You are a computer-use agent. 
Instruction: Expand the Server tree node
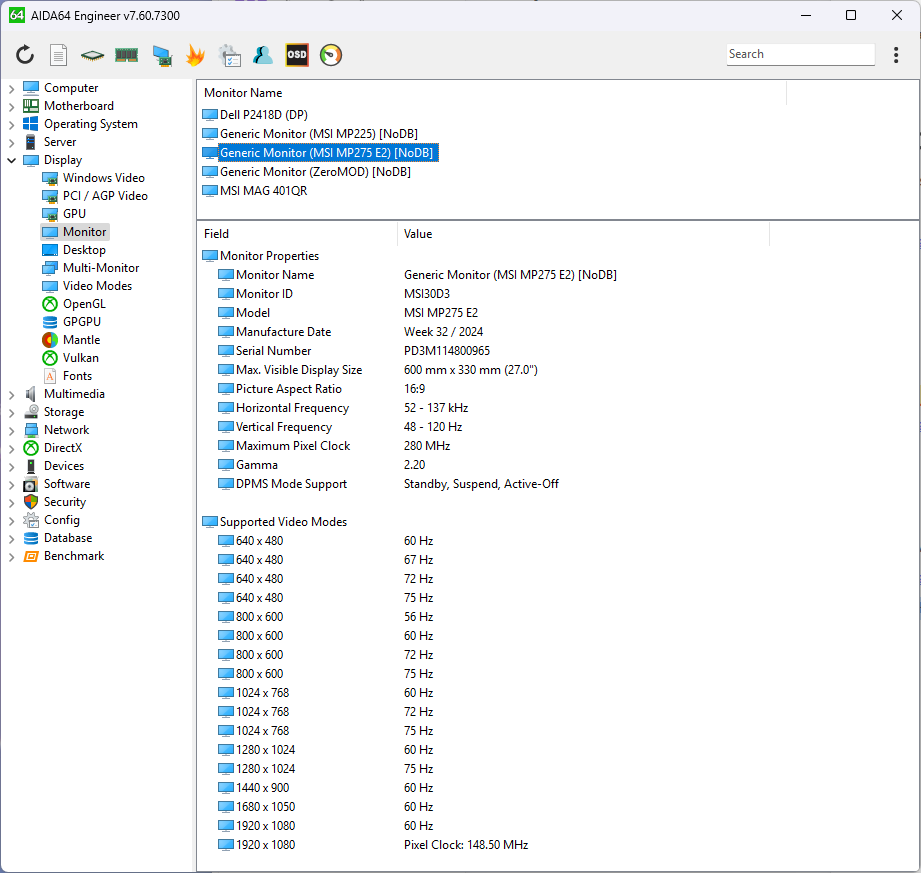pos(11,143)
